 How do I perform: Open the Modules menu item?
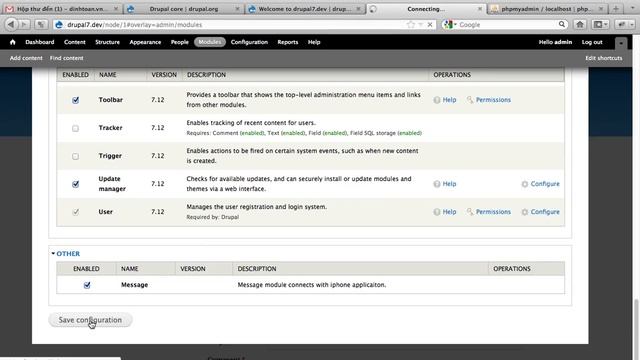[x=210, y=42]
